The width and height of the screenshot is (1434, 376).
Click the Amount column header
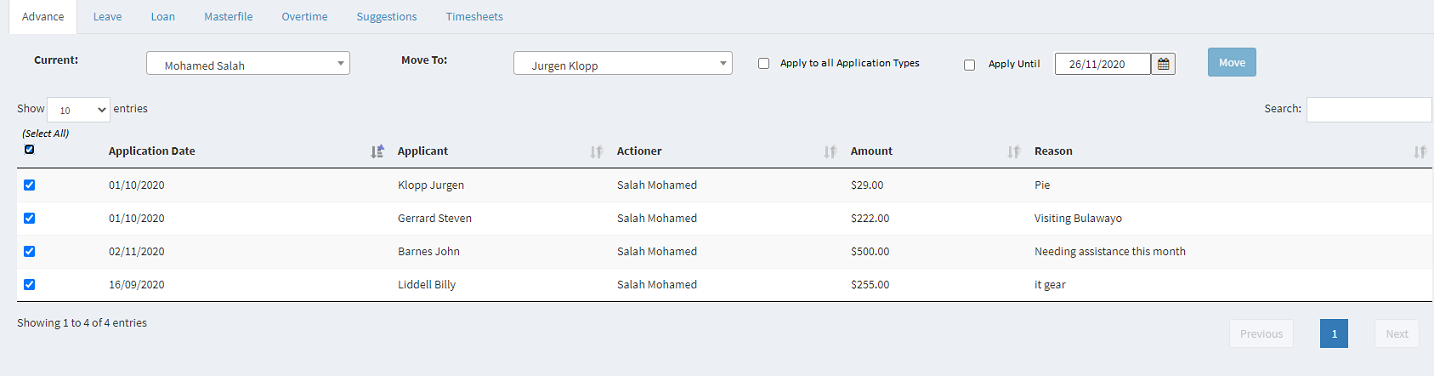click(x=872, y=151)
